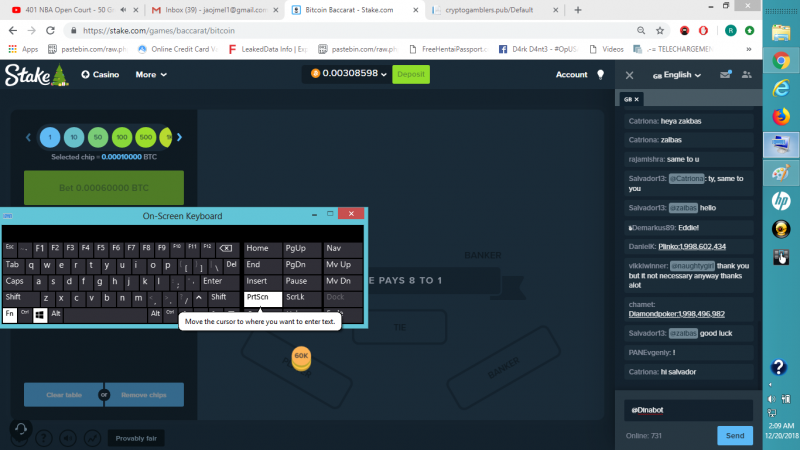Select the 50 value chip
The image size is (800, 450).
(98, 137)
